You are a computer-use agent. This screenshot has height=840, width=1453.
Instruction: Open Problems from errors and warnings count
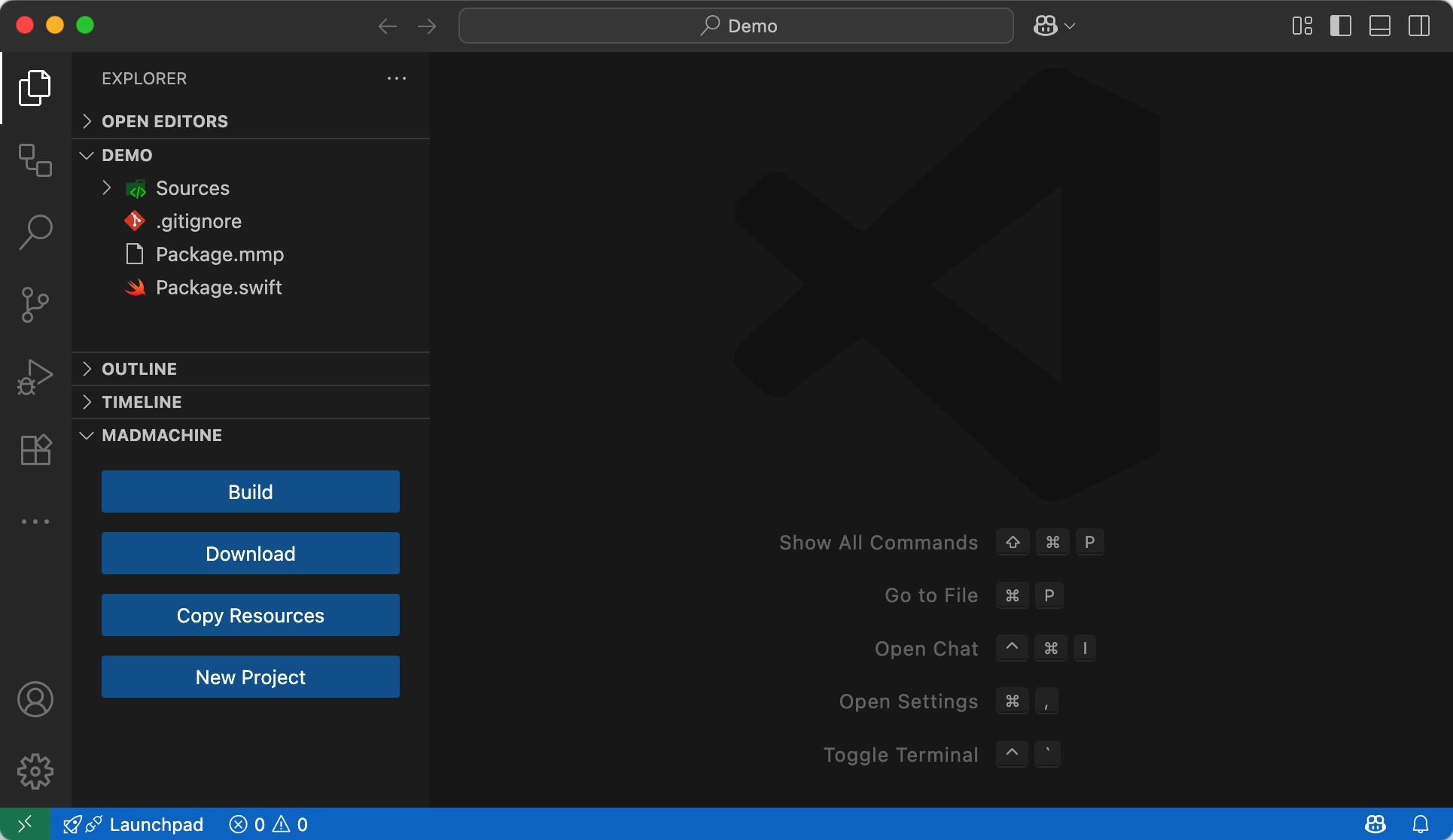click(x=269, y=824)
